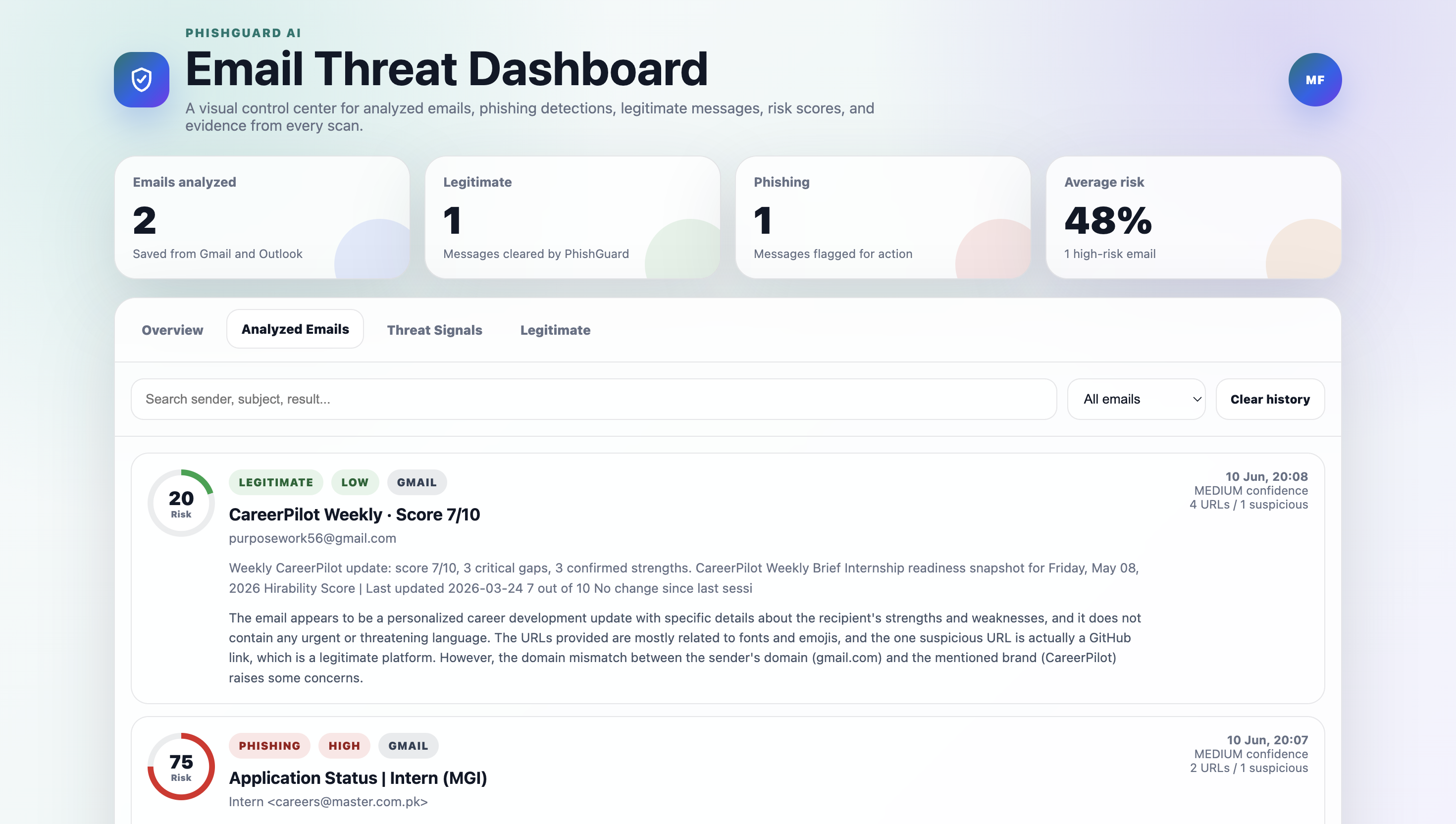Click the 75 Risk score ring
Image resolution: width=1456 pixels, height=824 pixels.
tap(181, 766)
